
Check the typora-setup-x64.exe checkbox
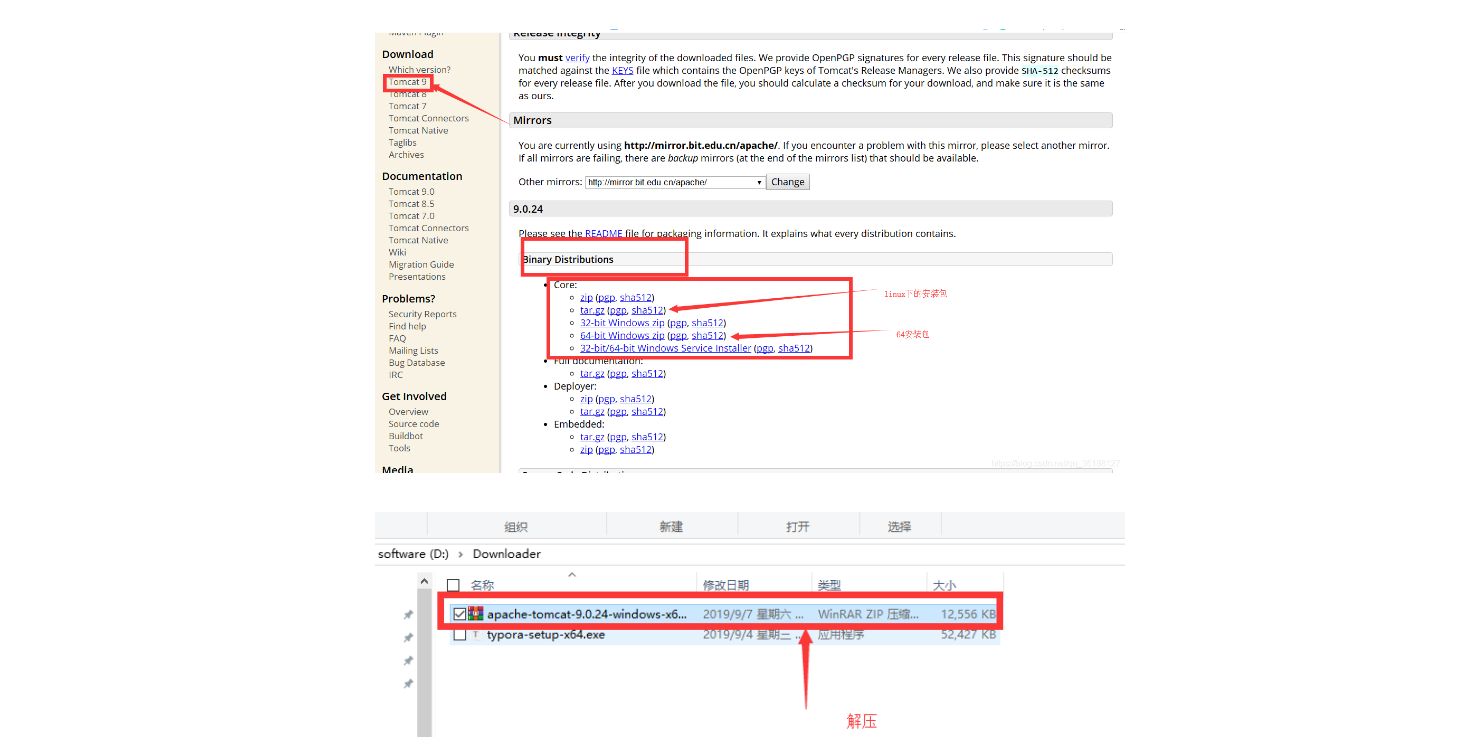coord(459,635)
